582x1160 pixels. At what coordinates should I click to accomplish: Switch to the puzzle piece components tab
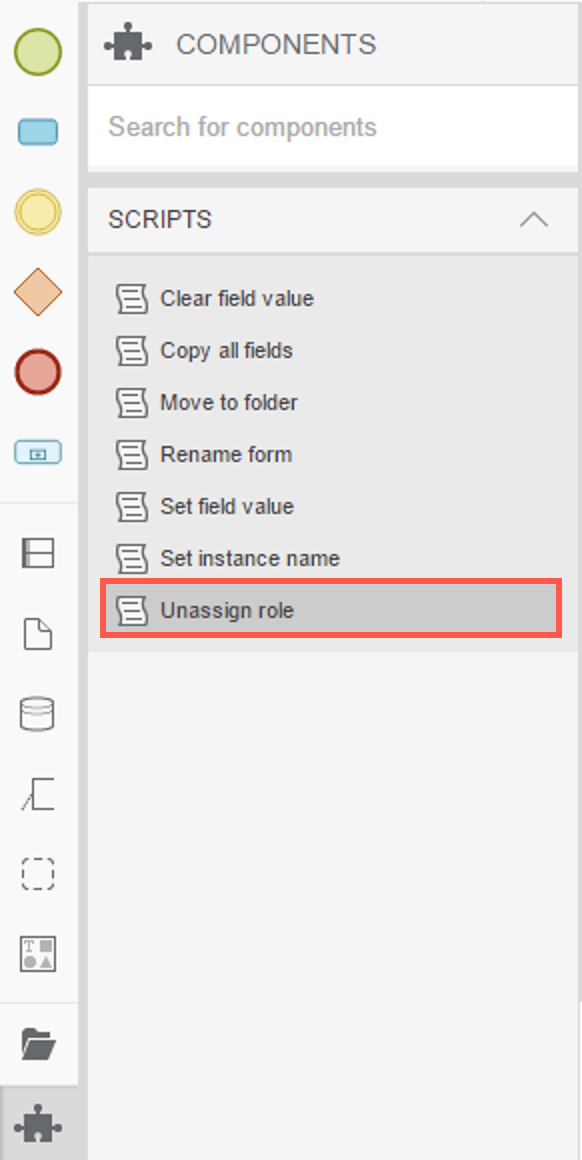pyautogui.click(x=38, y=1124)
